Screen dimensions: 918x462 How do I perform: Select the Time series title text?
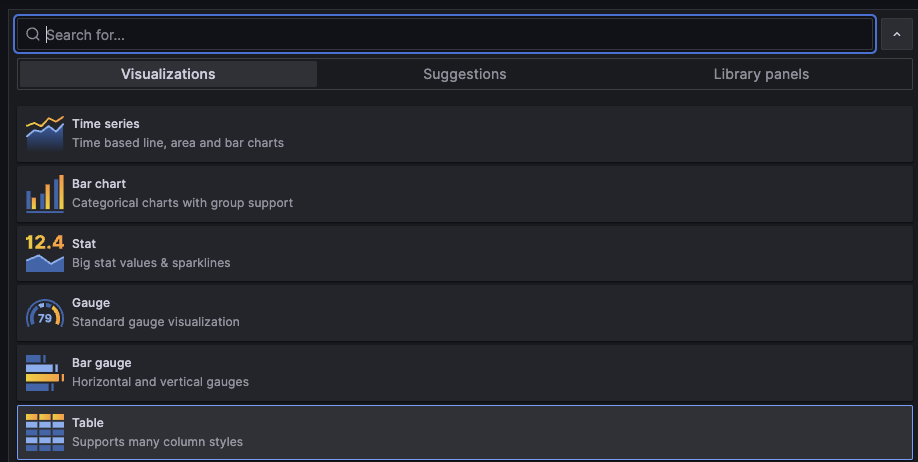(106, 124)
